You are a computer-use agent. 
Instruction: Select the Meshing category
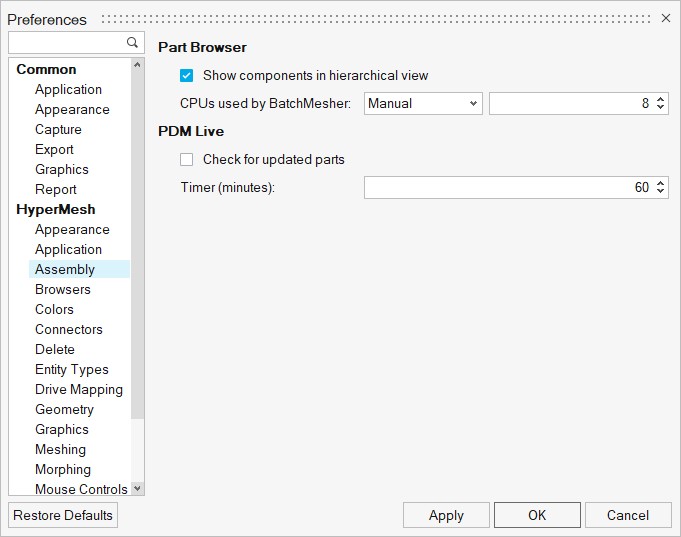(x=60, y=449)
